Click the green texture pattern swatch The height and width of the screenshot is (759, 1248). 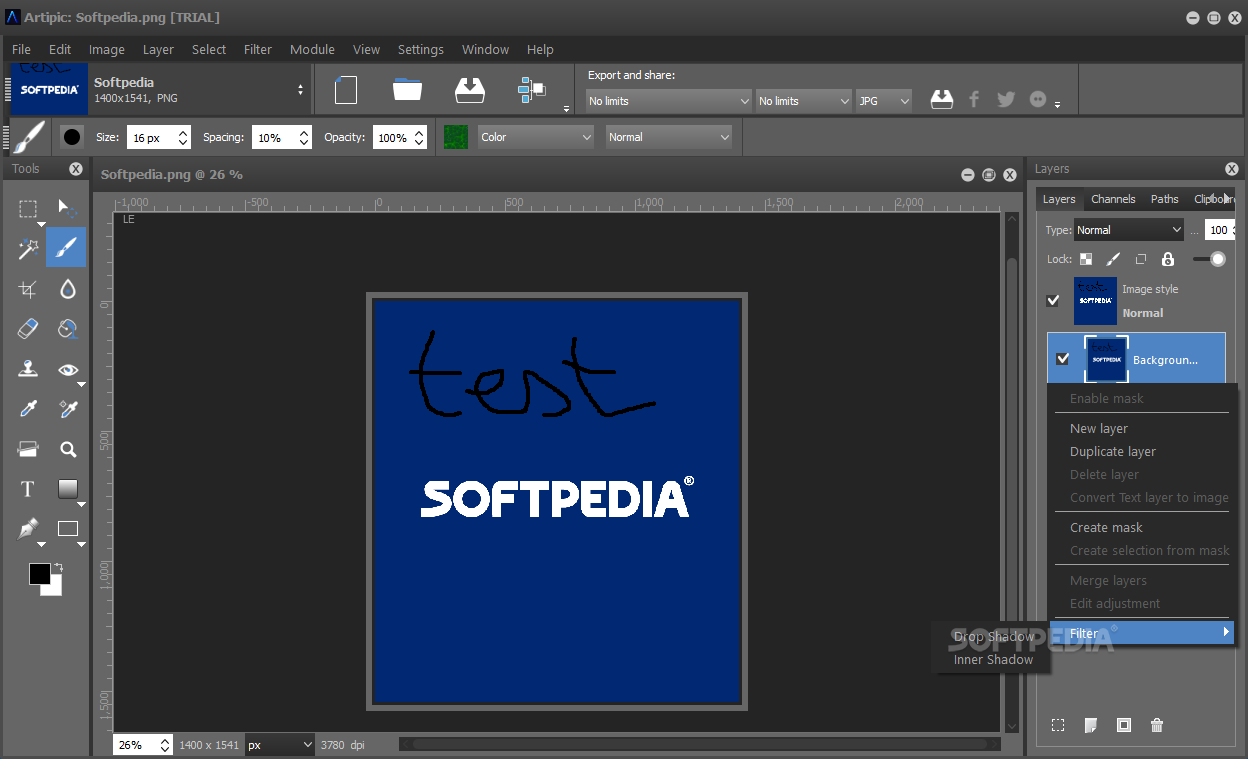tap(456, 137)
